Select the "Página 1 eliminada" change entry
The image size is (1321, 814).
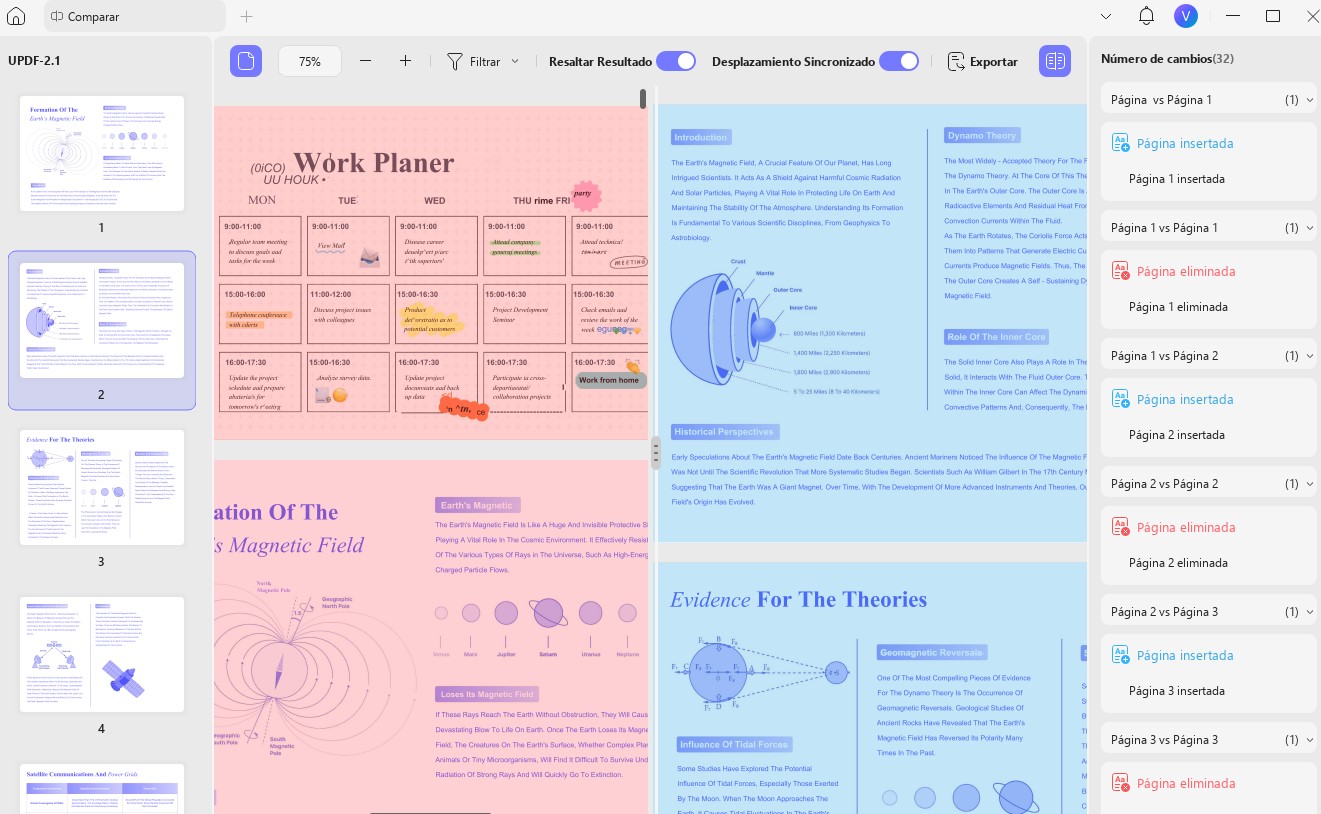[x=1209, y=289]
